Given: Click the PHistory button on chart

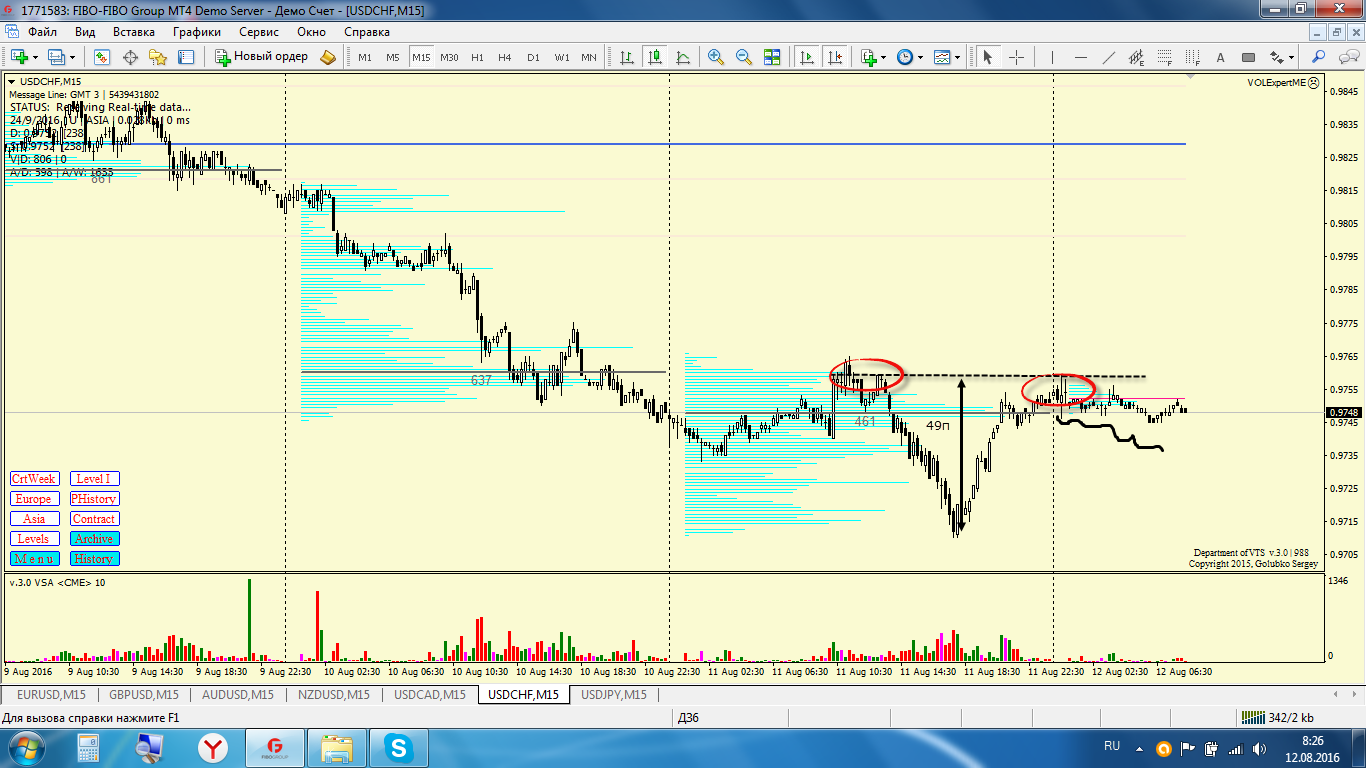Looking at the screenshot, I should click(94, 499).
